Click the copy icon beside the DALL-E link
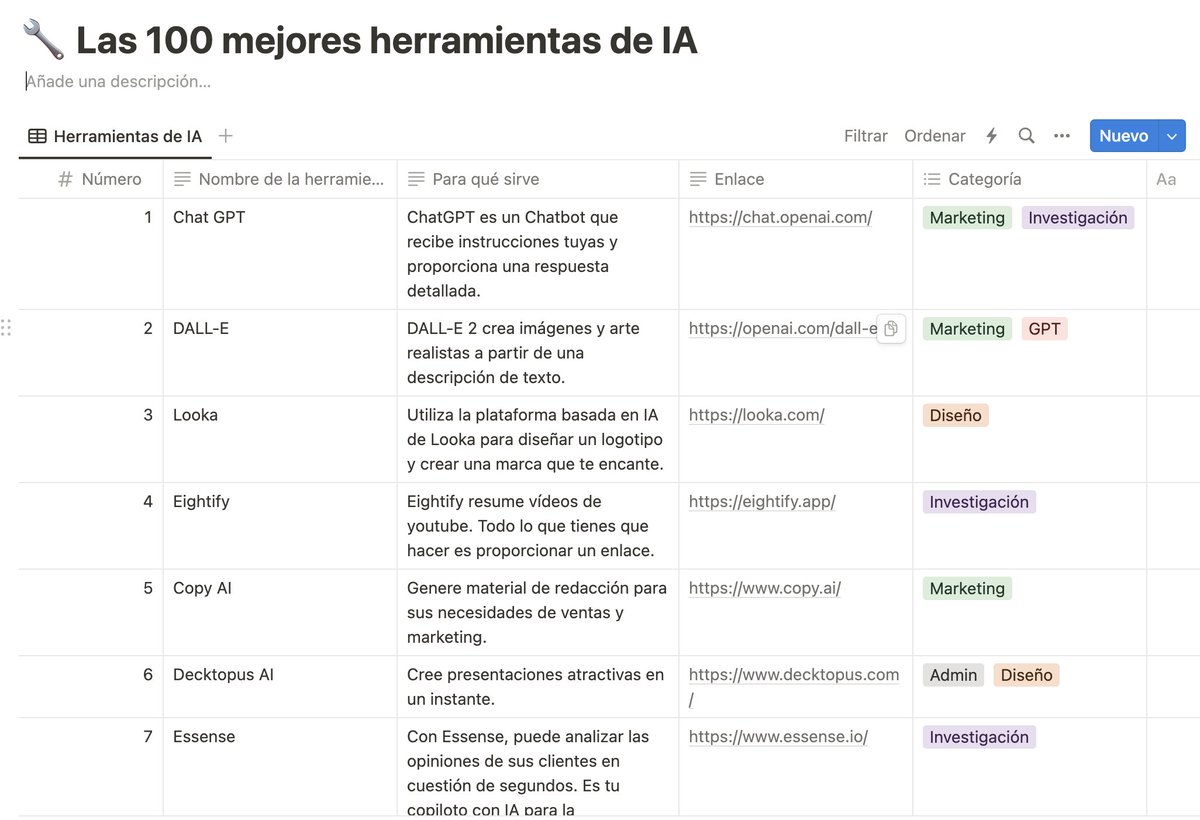The width and height of the screenshot is (1200, 820). 890,329
